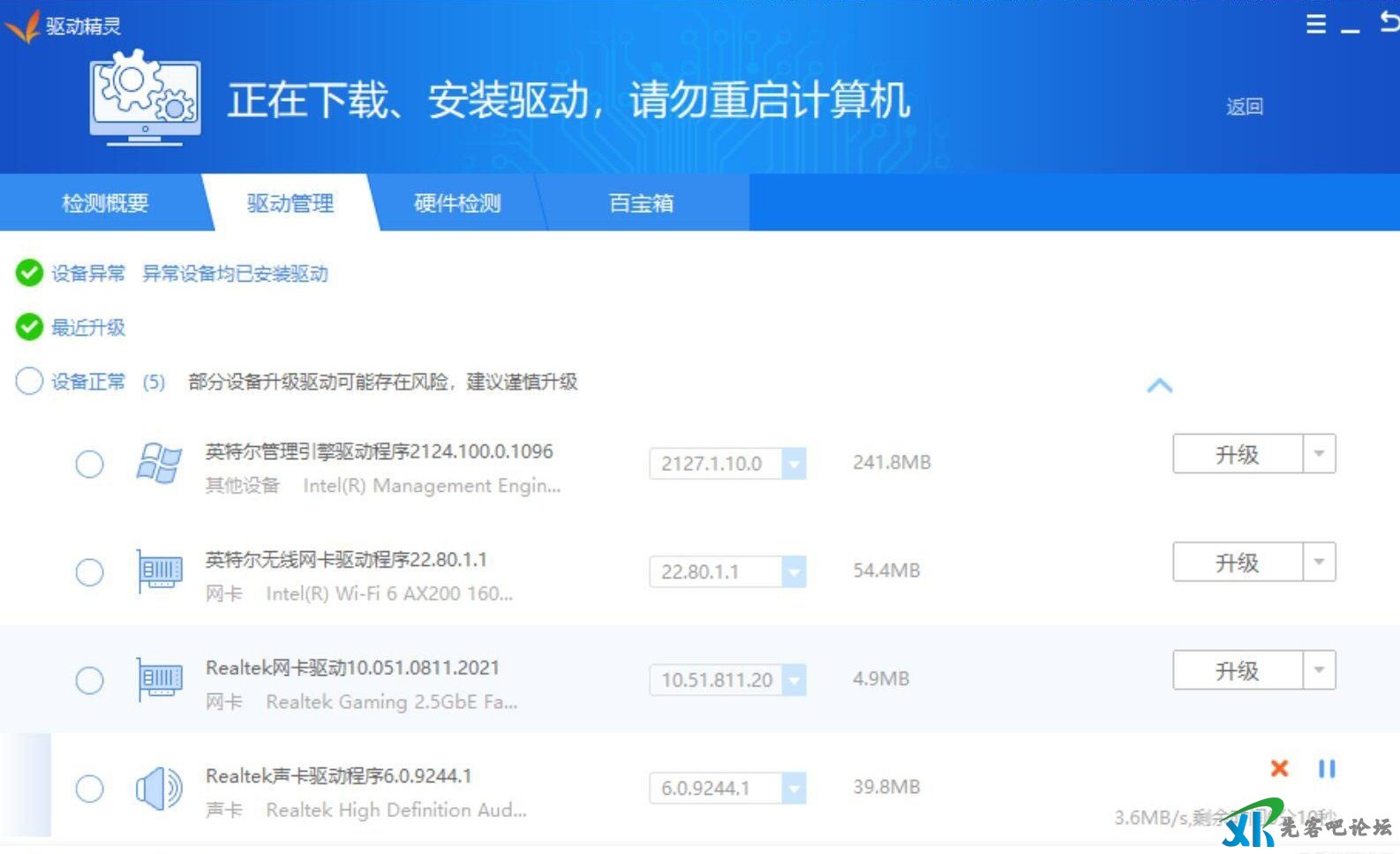Toggle the 设备正常 select-all checkbox

click(29, 382)
